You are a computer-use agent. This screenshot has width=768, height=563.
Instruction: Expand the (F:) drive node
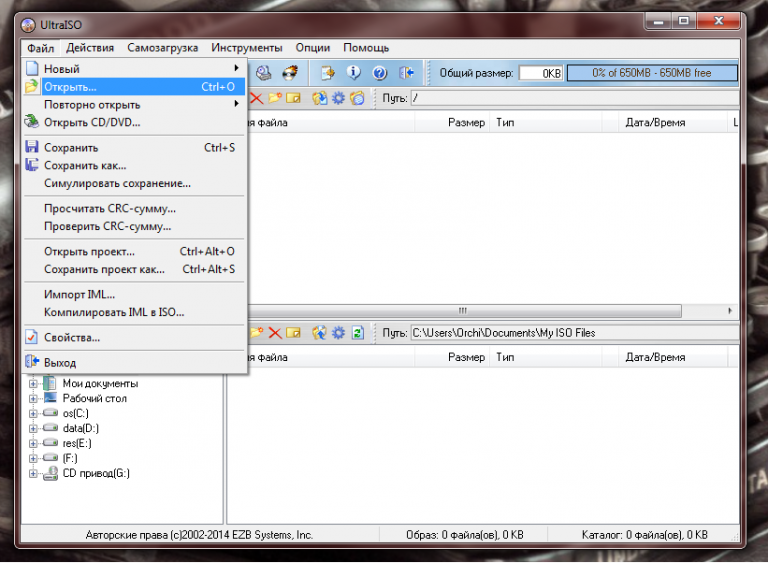pyautogui.click(x=33, y=458)
